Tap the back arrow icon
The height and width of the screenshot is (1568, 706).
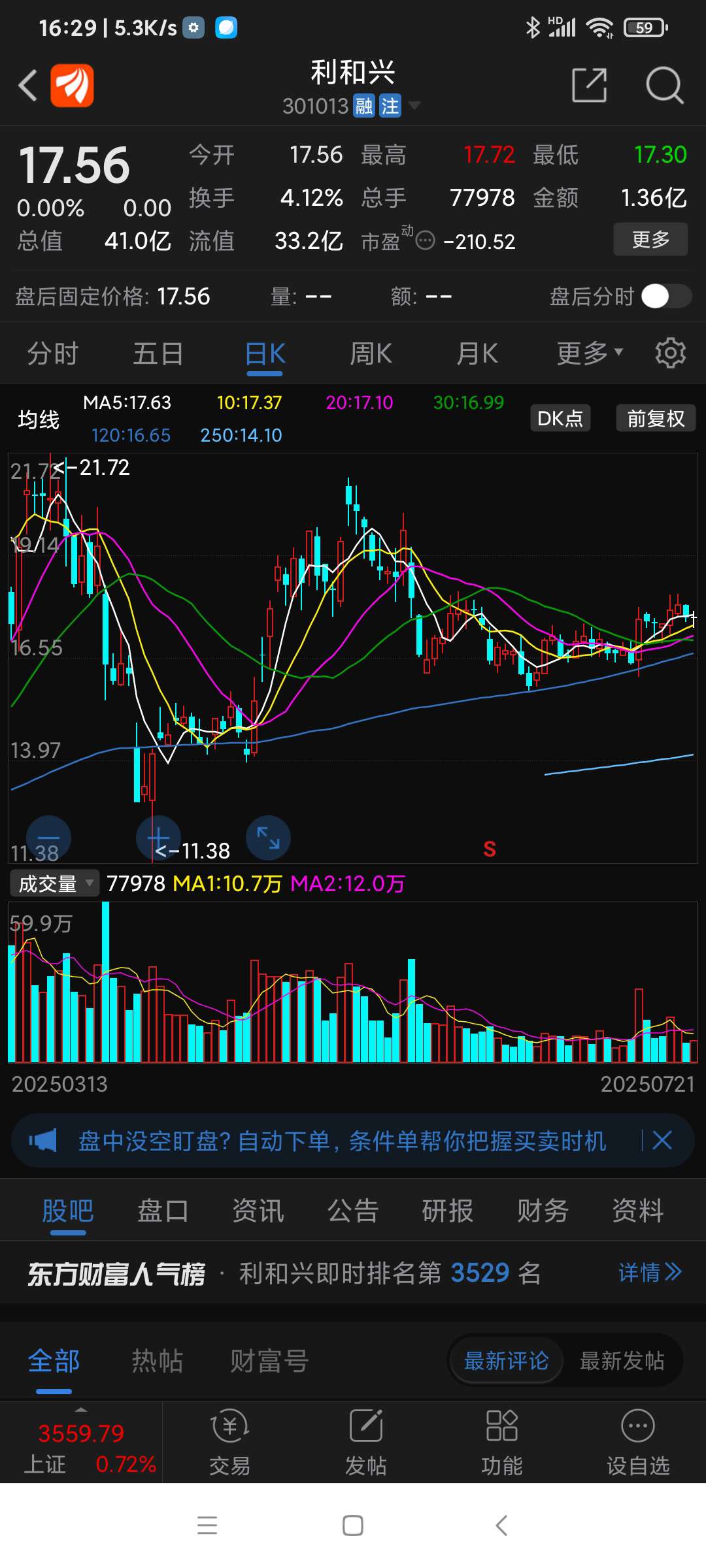(x=27, y=85)
